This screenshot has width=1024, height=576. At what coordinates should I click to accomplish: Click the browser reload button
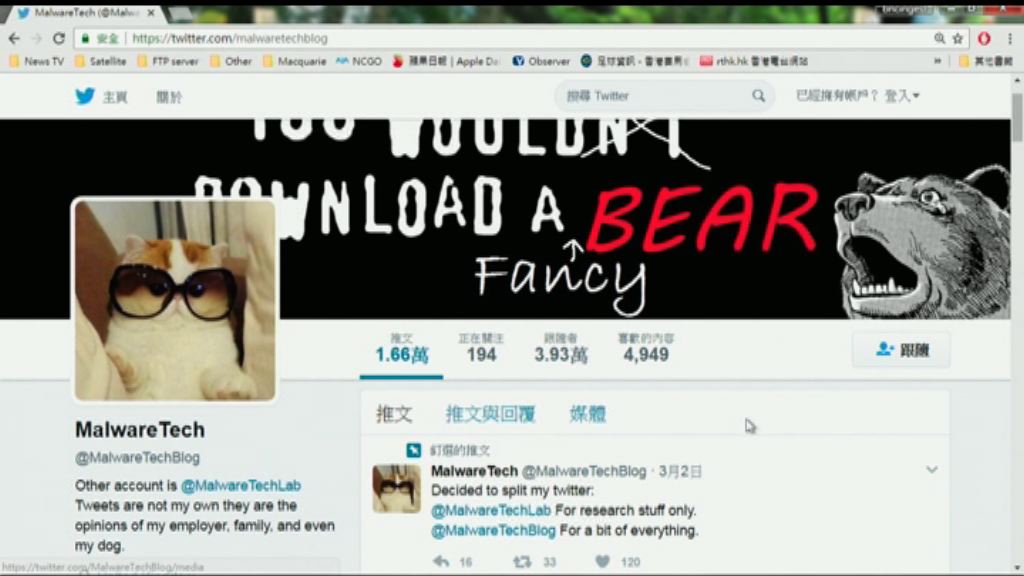[x=59, y=38]
